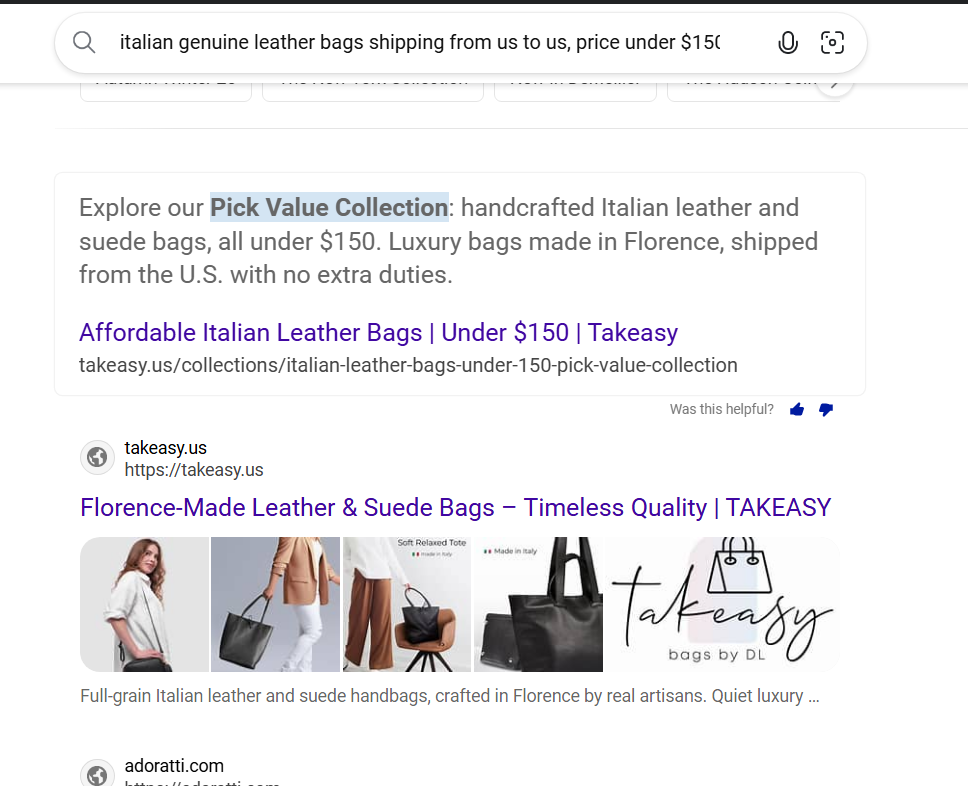Open the Made in Italy black bag thumbnail

538,604
